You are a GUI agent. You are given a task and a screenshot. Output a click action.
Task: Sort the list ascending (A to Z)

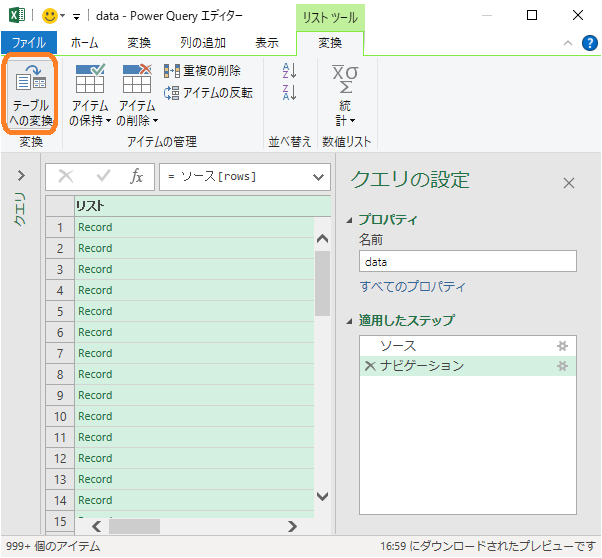click(x=290, y=70)
